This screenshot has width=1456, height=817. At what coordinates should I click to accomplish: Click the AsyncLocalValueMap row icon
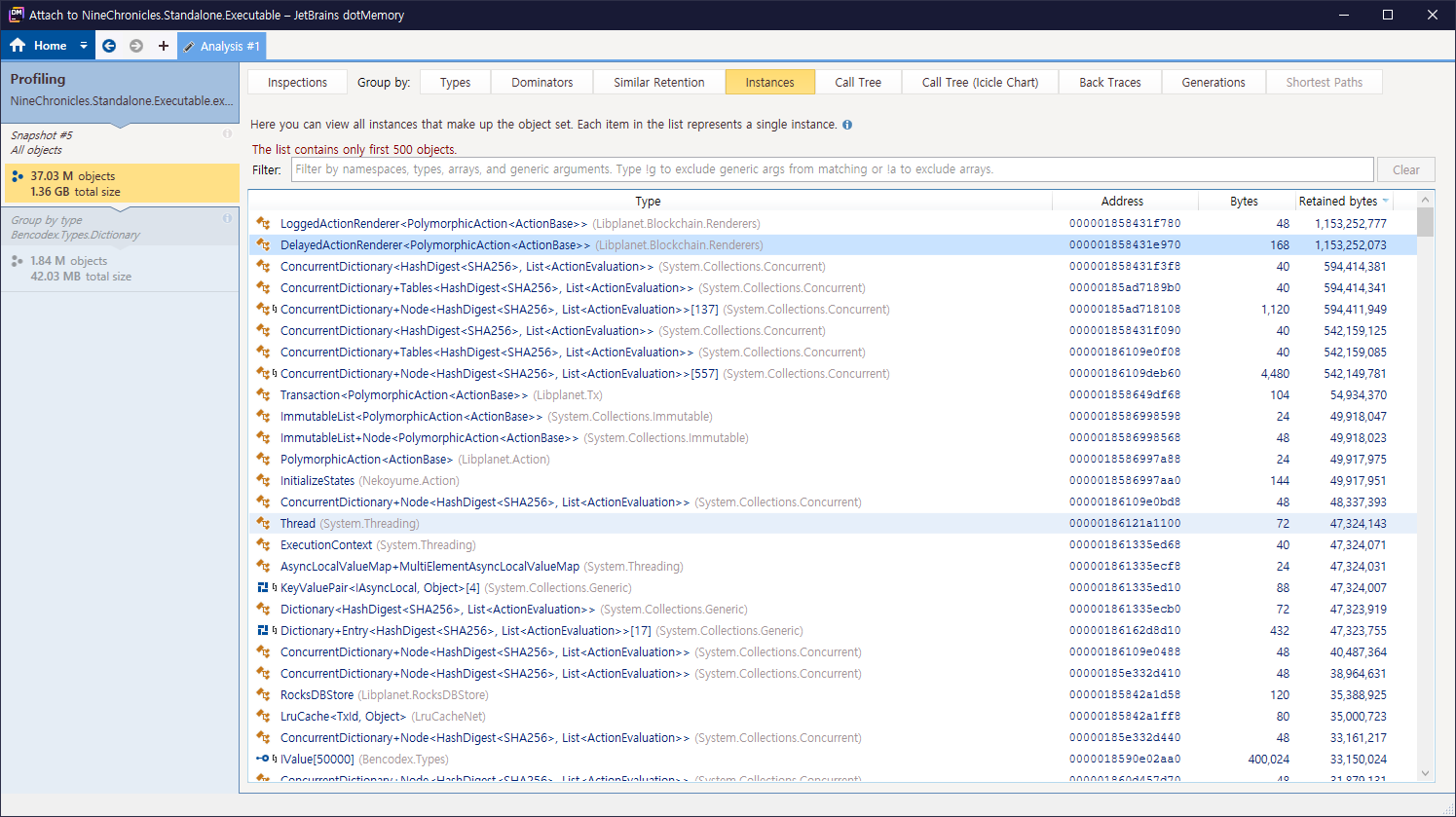[x=263, y=566]
